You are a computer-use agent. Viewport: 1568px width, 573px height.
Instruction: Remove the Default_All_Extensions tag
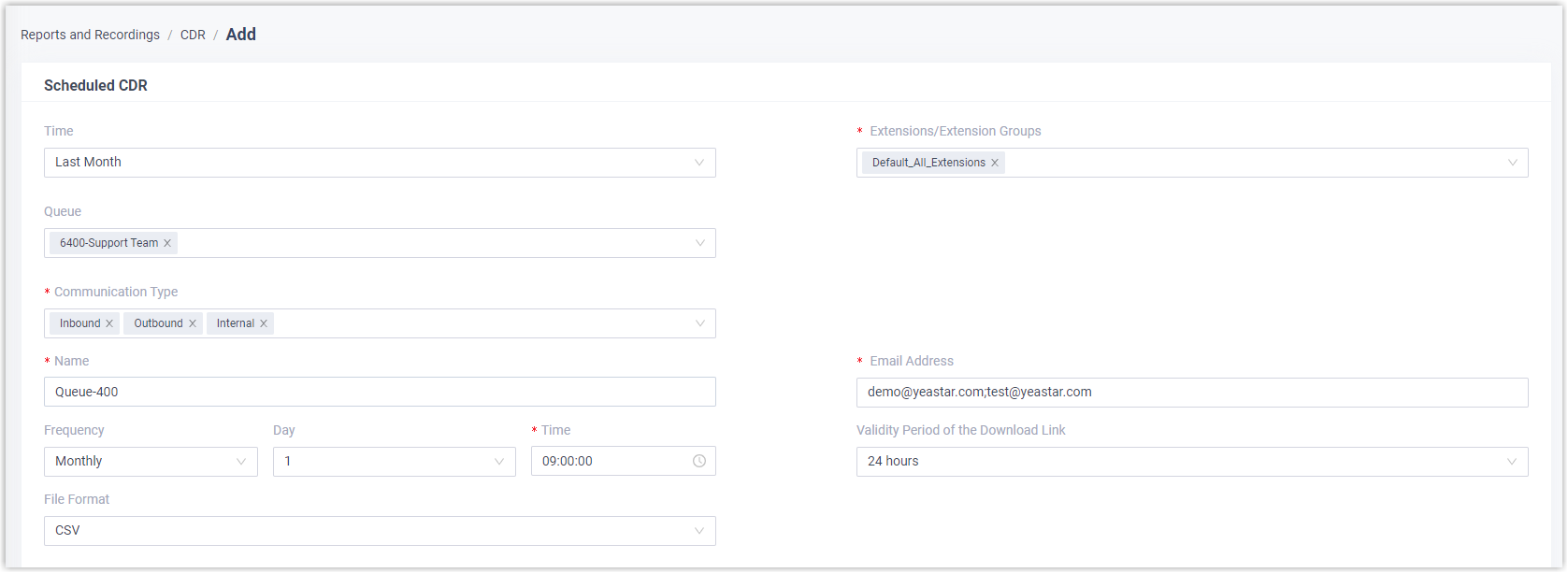(x=995, y=163)
